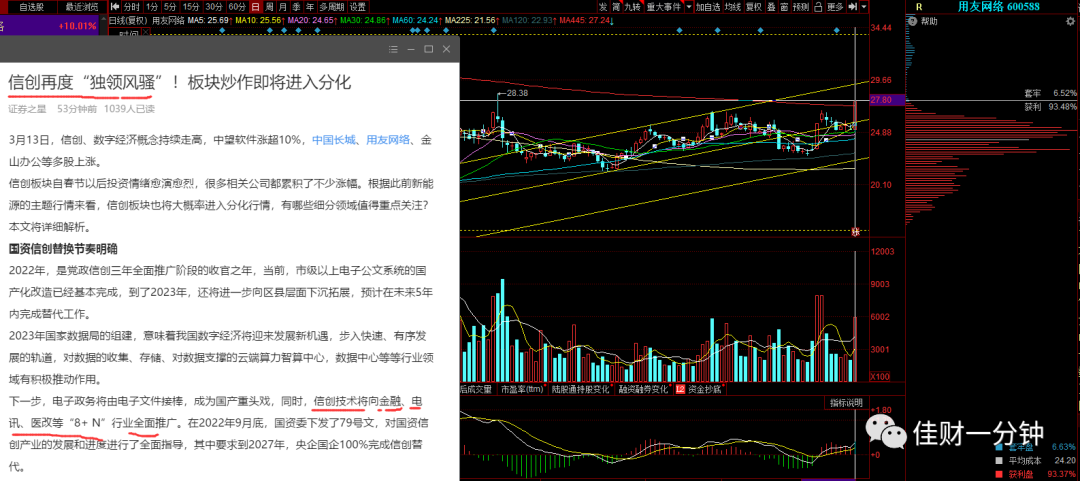The image size is (1080, 481).
Task: Maximize the article popup window
Action: [429, 49]
